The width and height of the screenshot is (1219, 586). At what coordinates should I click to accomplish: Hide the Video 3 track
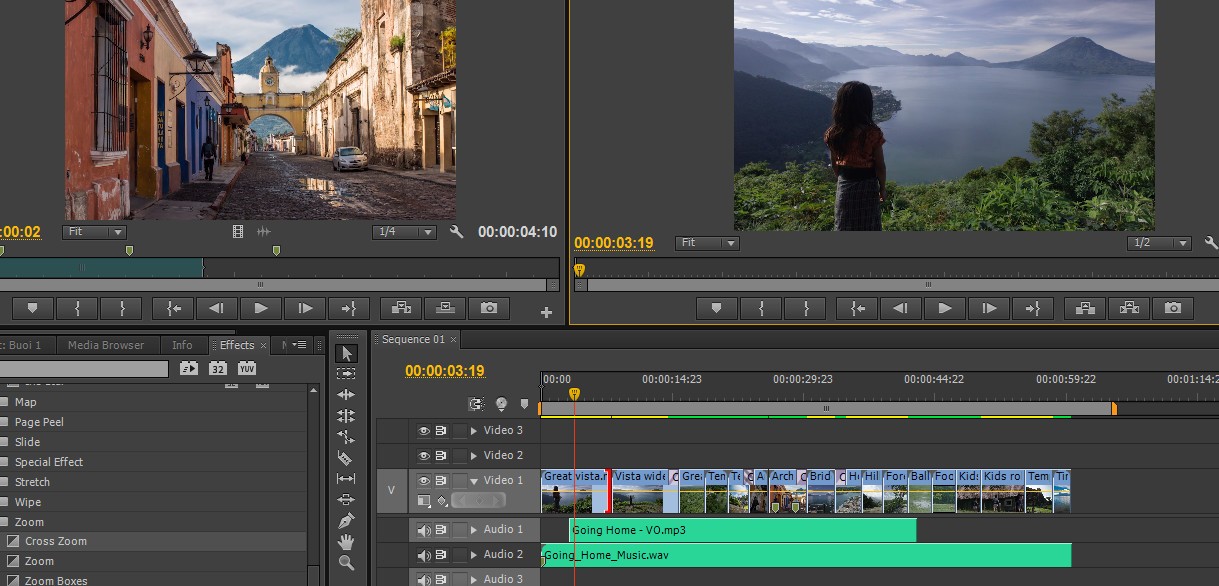[x=424, y=431]
